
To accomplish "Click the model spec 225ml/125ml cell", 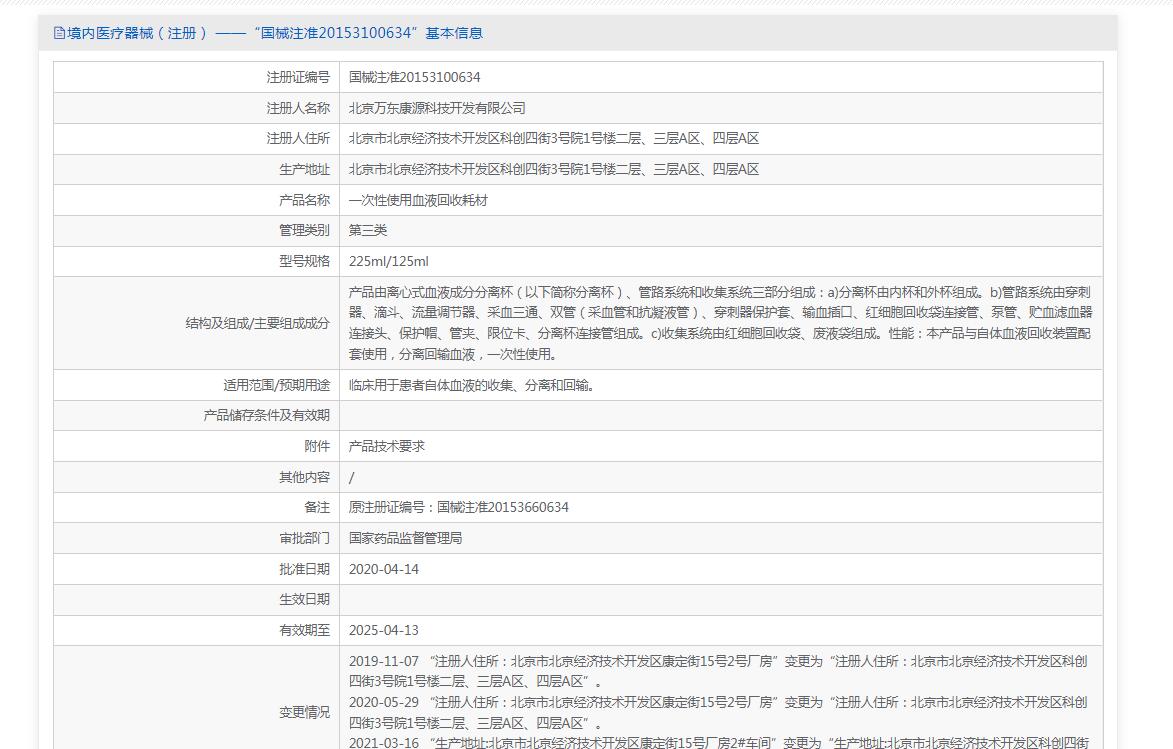I will coord(388,261).
